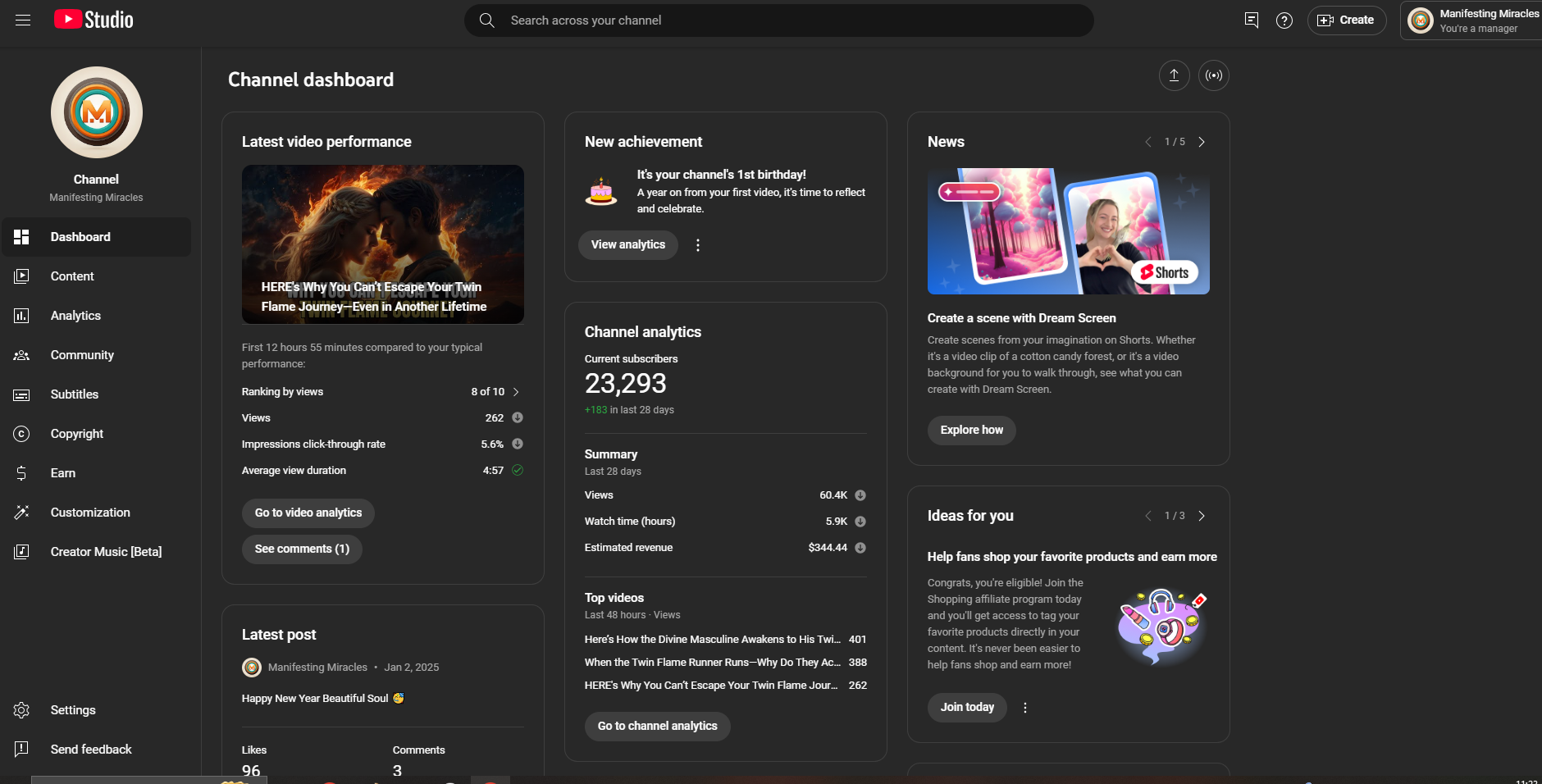Click the Subtitles icon in sidebar
The height and width of the screenshot is (784, 1542).
pos(21,394)
